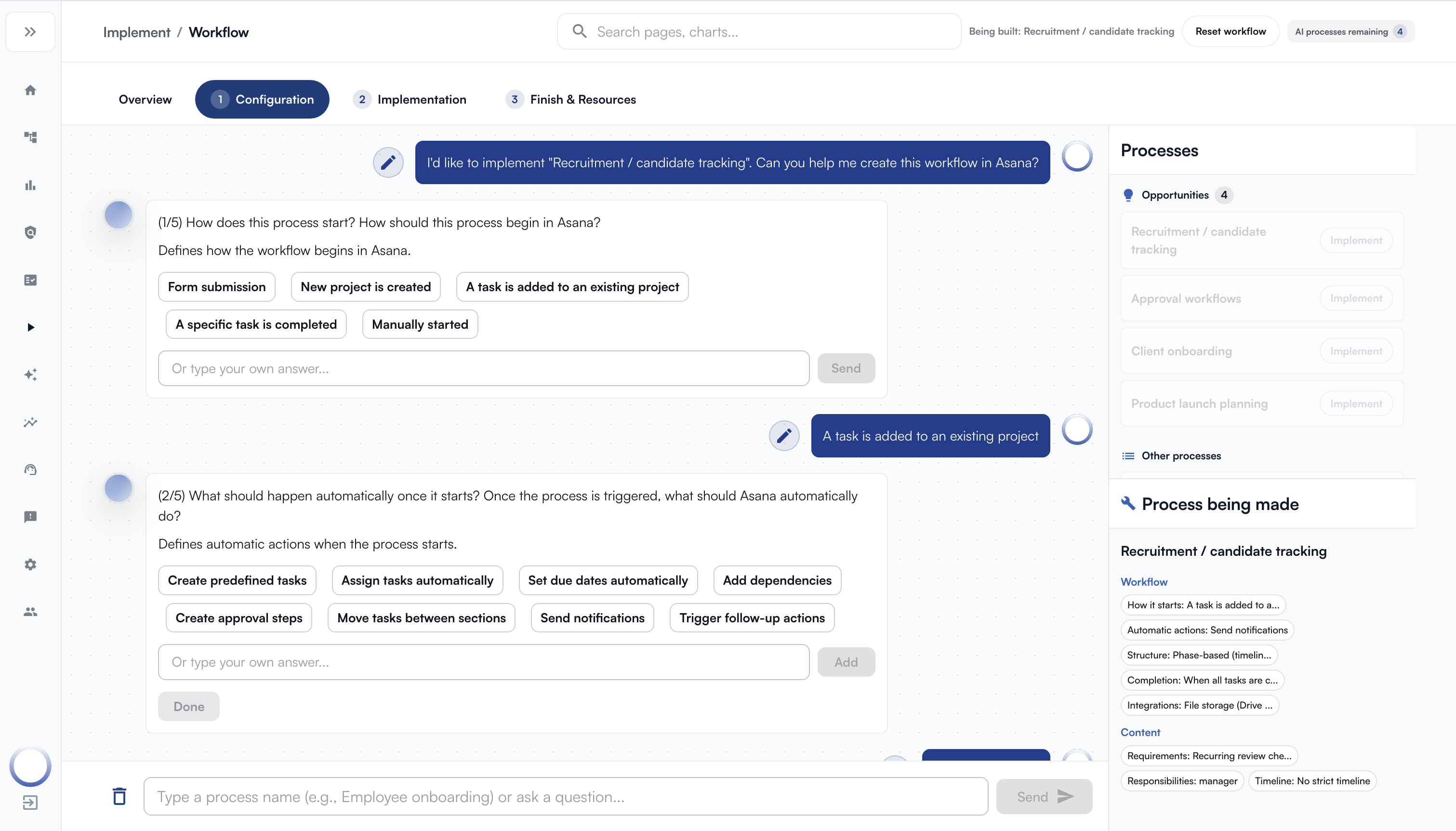This screenshot has height=831, width=1456.
Task: Implement the Client onboarding opportunity
Action: pos(1356,351)
